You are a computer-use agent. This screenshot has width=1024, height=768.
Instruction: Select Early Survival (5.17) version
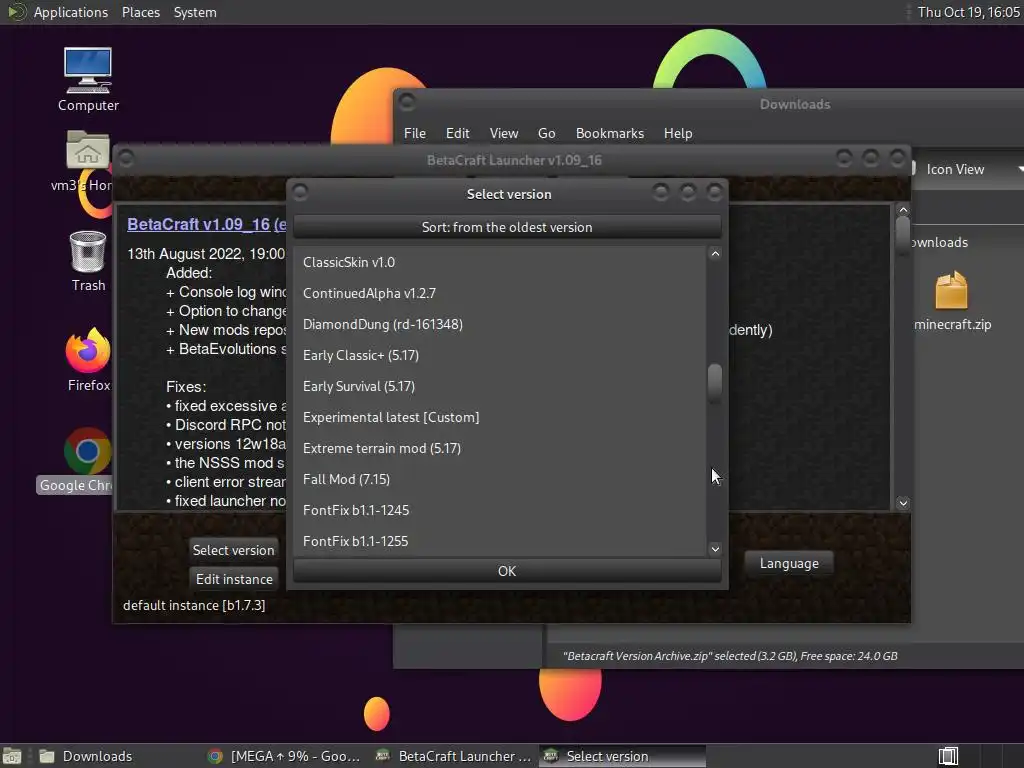pos(500,386)
